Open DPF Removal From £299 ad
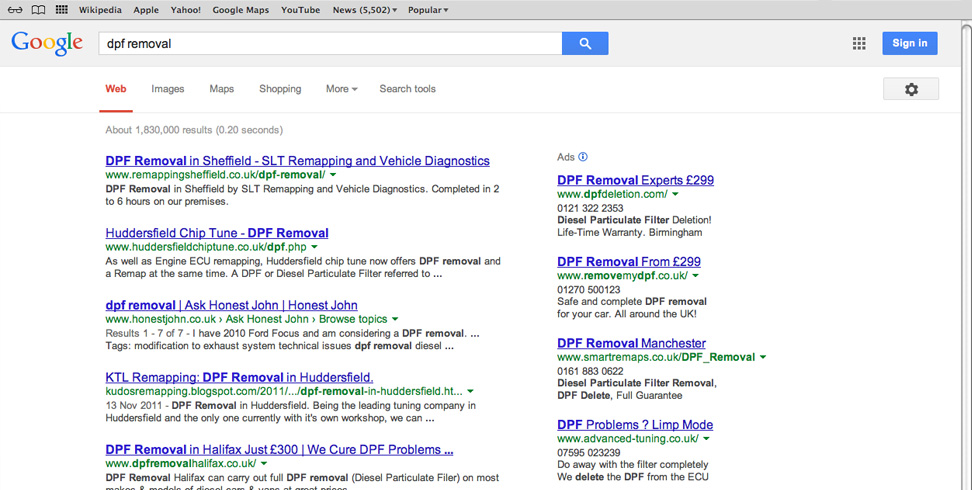This screenshot has width=972, height=490. 629,262
